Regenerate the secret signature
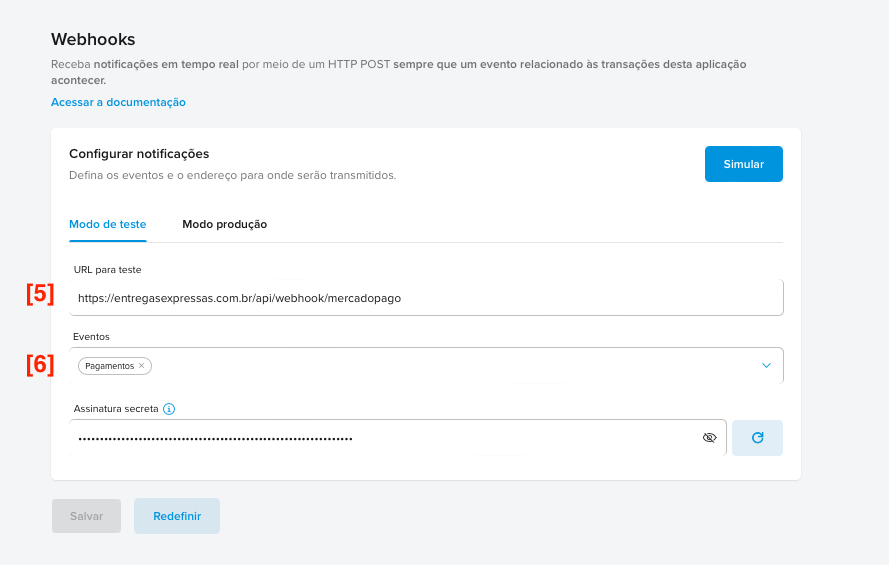Screen dimensions: 889x565 757,438
